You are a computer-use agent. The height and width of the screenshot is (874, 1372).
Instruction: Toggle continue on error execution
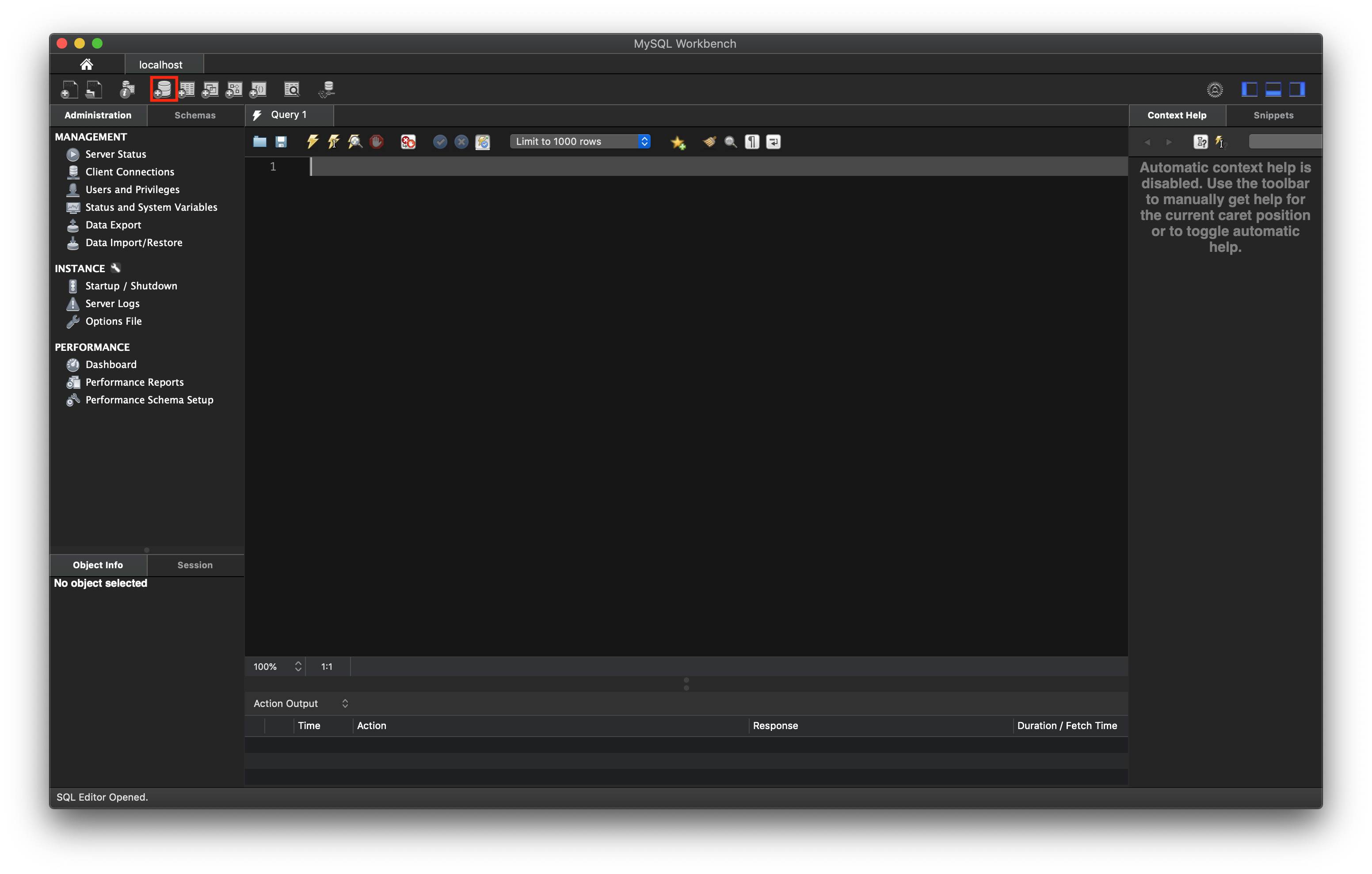[408, 142]
